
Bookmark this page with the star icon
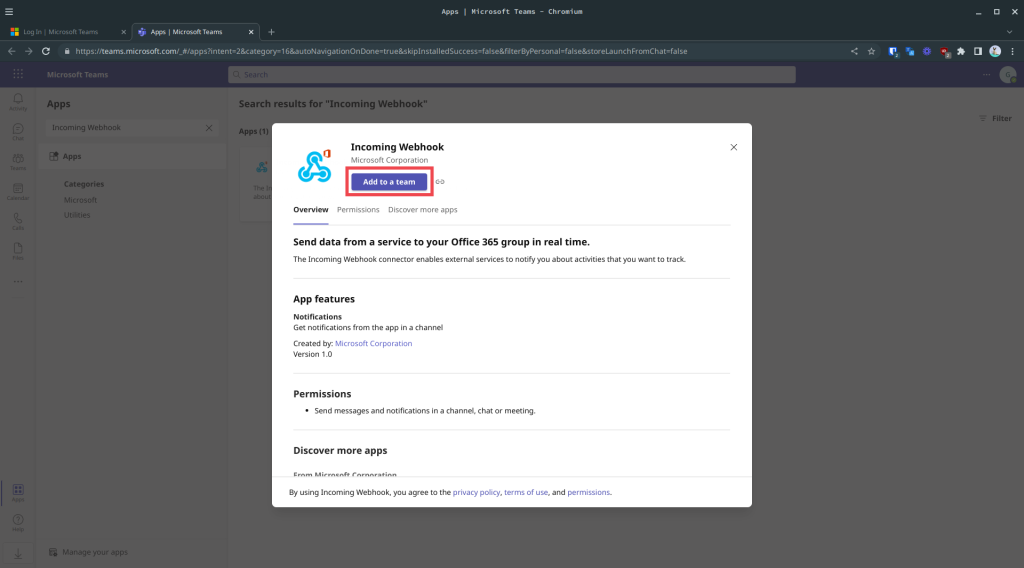[871, 51]
